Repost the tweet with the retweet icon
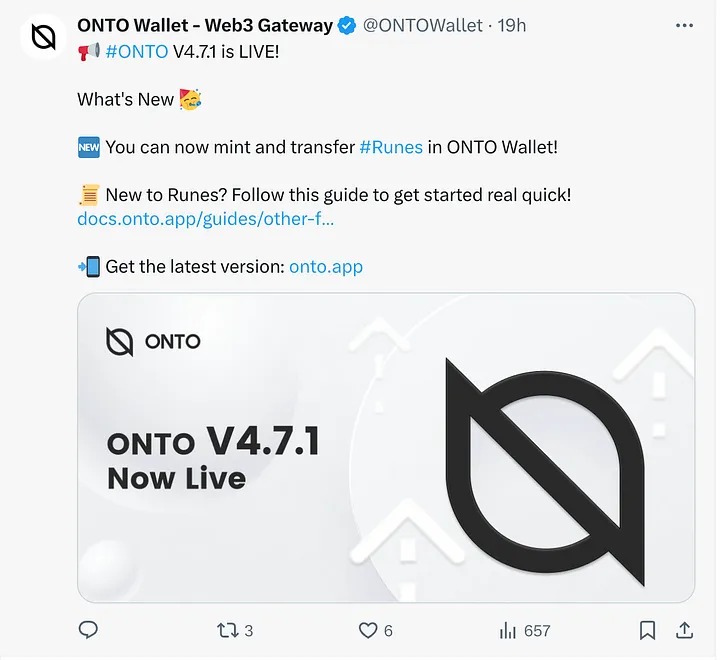Image resolution: width=720 pixels, height=660 pixels. (x=227, y=630)
